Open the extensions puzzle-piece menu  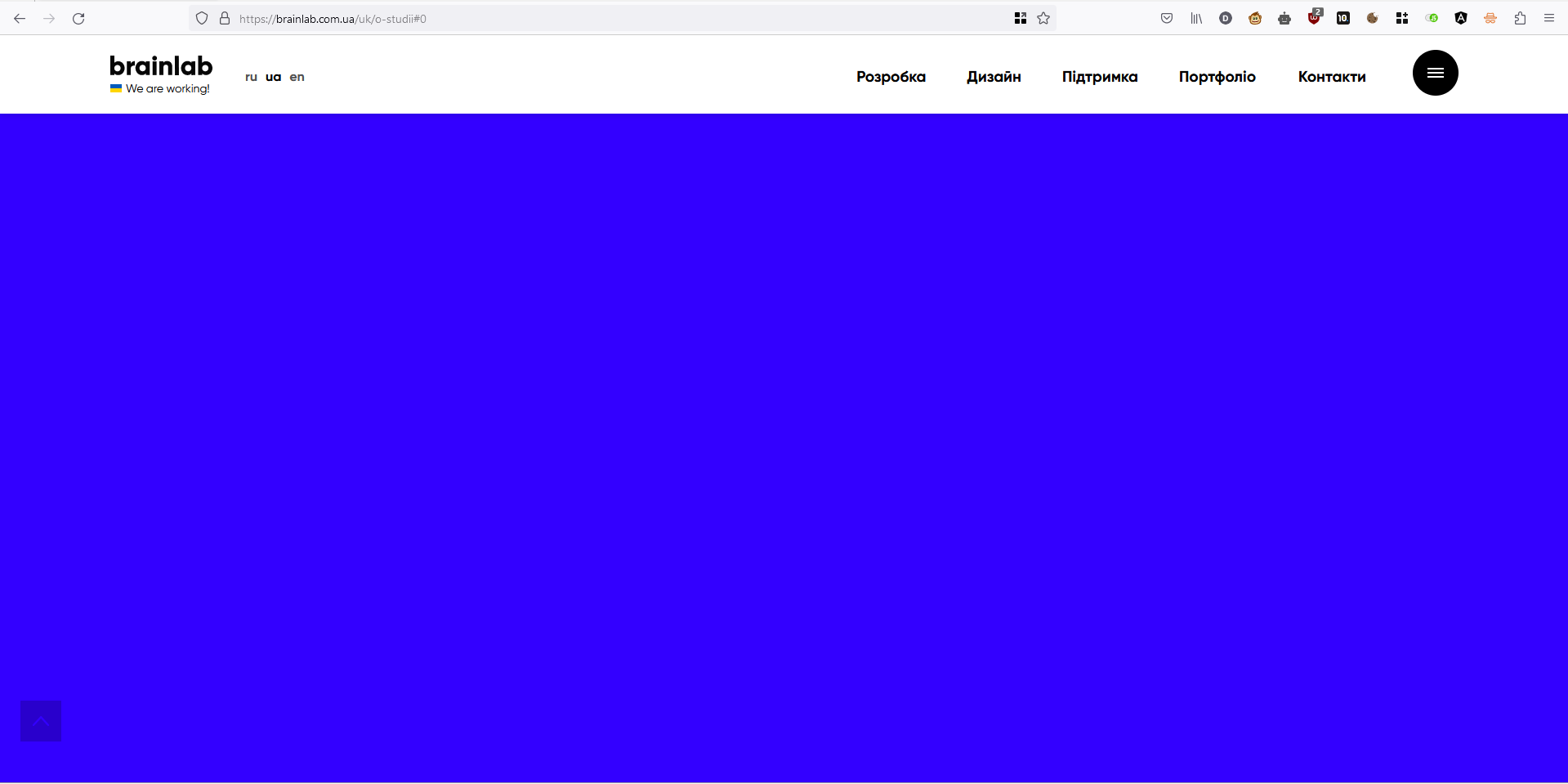point(1520,18)
